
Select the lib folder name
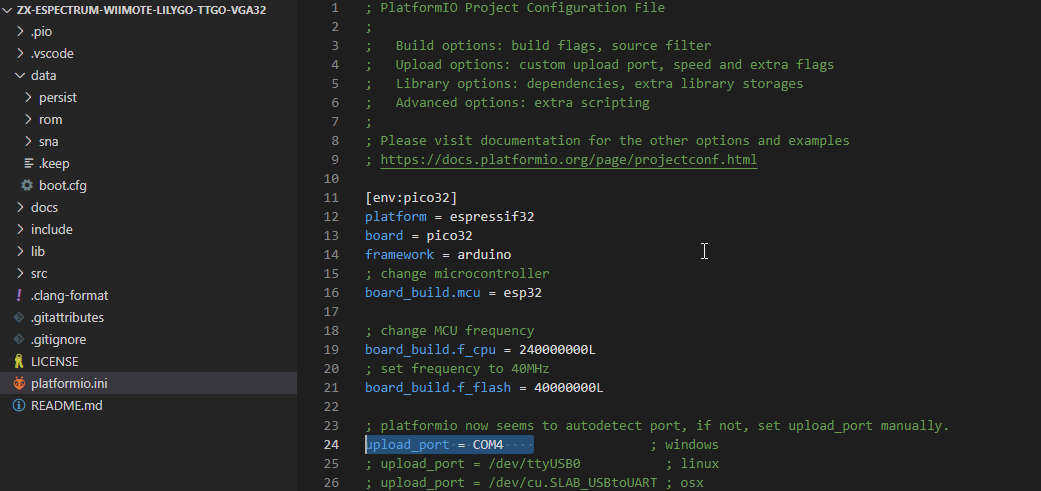(x=38, y=251)
